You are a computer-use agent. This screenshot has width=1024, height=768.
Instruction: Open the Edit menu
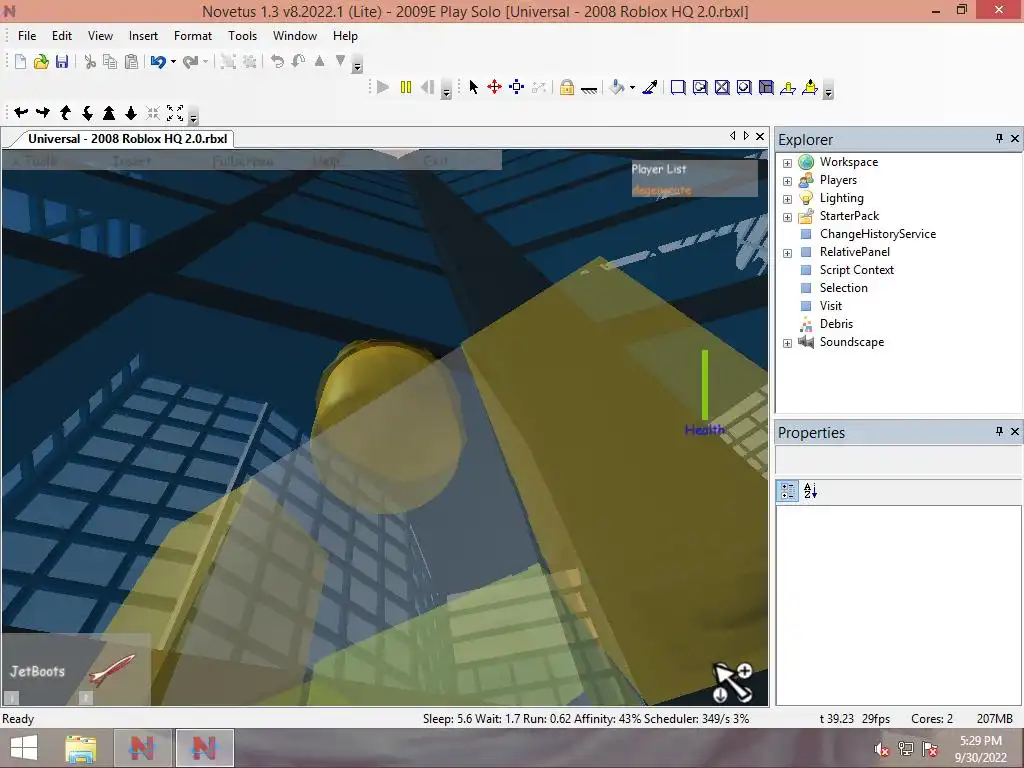click(62, 35)
